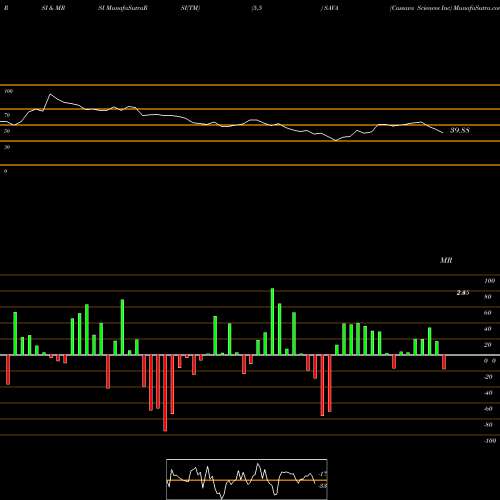Click the MR axis label 60
500x500 pixels.
tap(488, 313)
